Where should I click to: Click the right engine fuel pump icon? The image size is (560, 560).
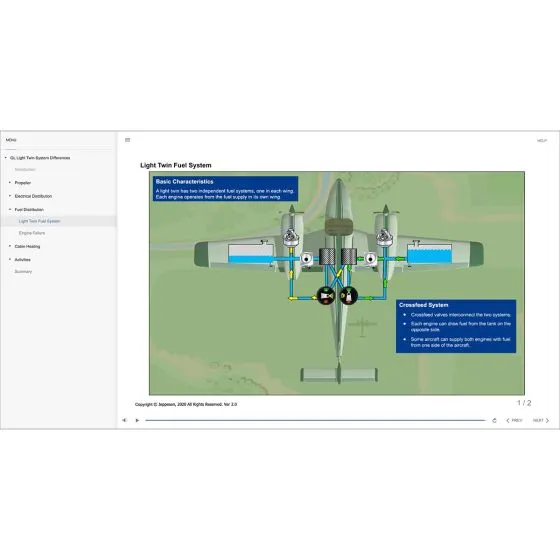pos(370,259)
